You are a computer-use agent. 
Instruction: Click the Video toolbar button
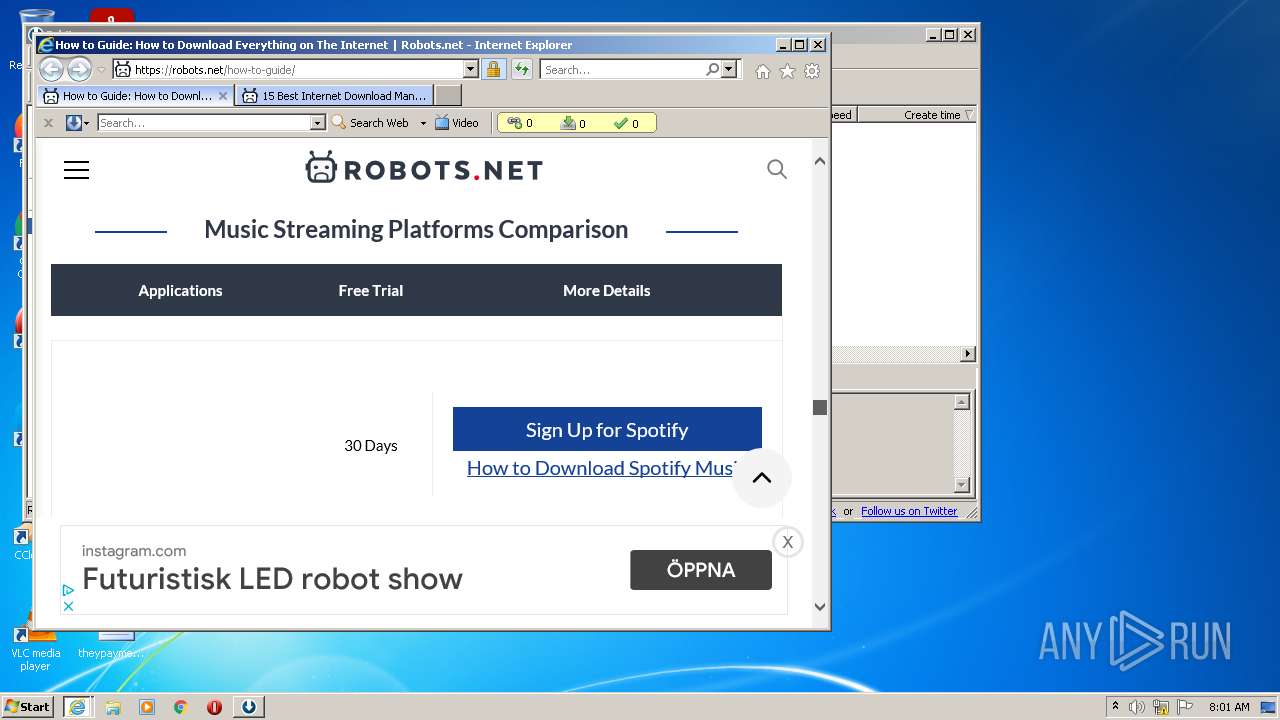457,123
